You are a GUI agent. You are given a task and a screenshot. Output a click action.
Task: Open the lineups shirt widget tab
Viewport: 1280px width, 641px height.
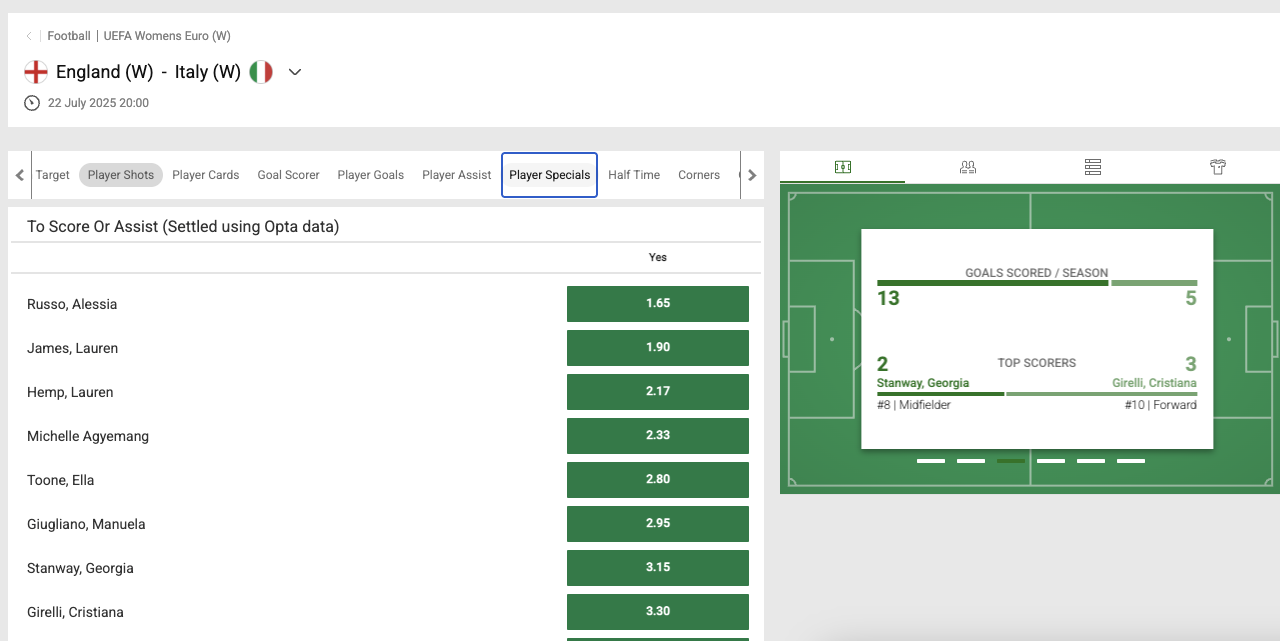[x=1218, y=167]
